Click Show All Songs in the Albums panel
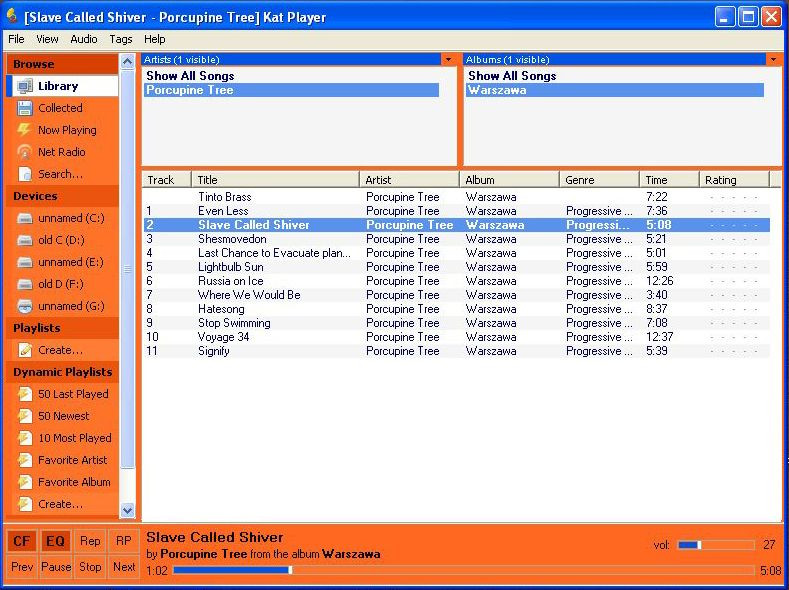789x590 pixels. [512, 76]
